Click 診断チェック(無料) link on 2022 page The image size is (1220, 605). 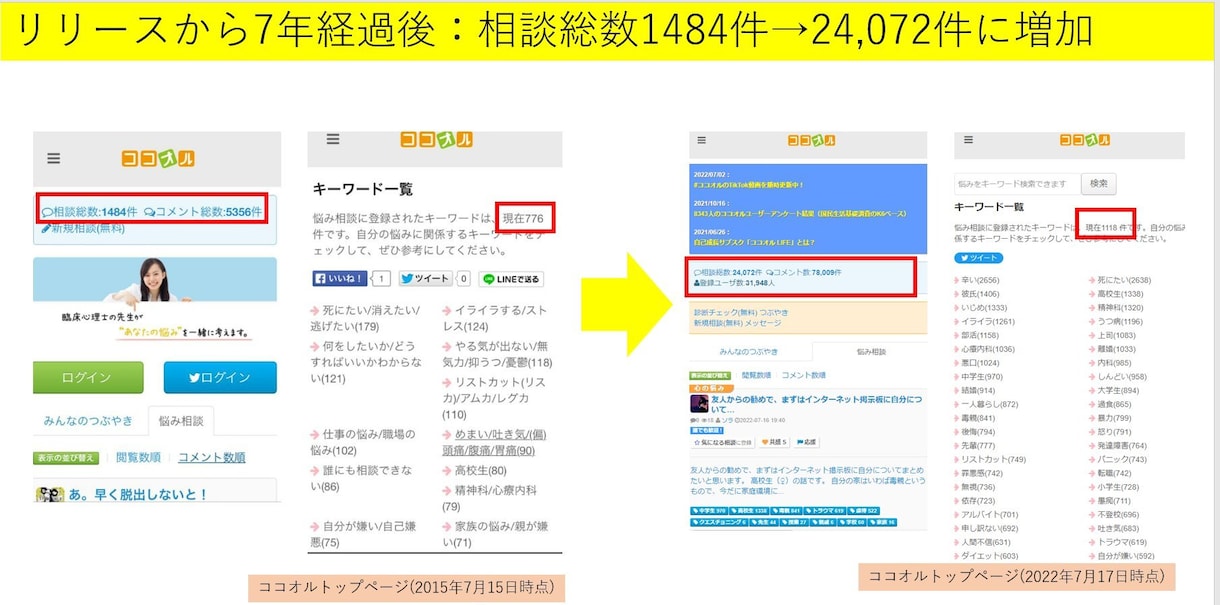coord(725,312)
